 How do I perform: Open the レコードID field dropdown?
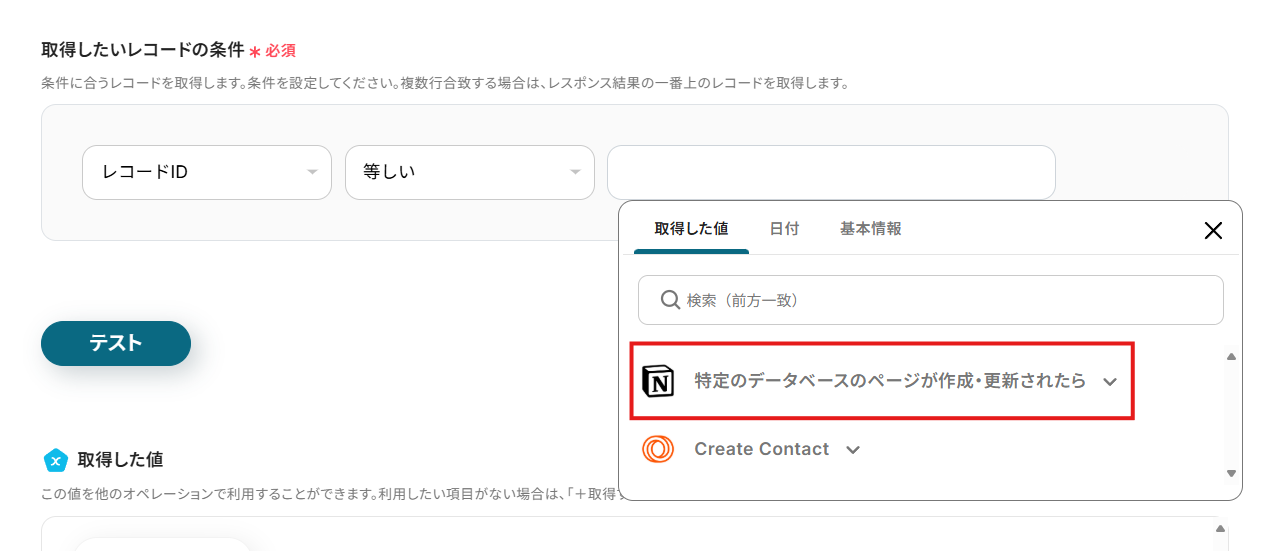[x=207, y=172]
